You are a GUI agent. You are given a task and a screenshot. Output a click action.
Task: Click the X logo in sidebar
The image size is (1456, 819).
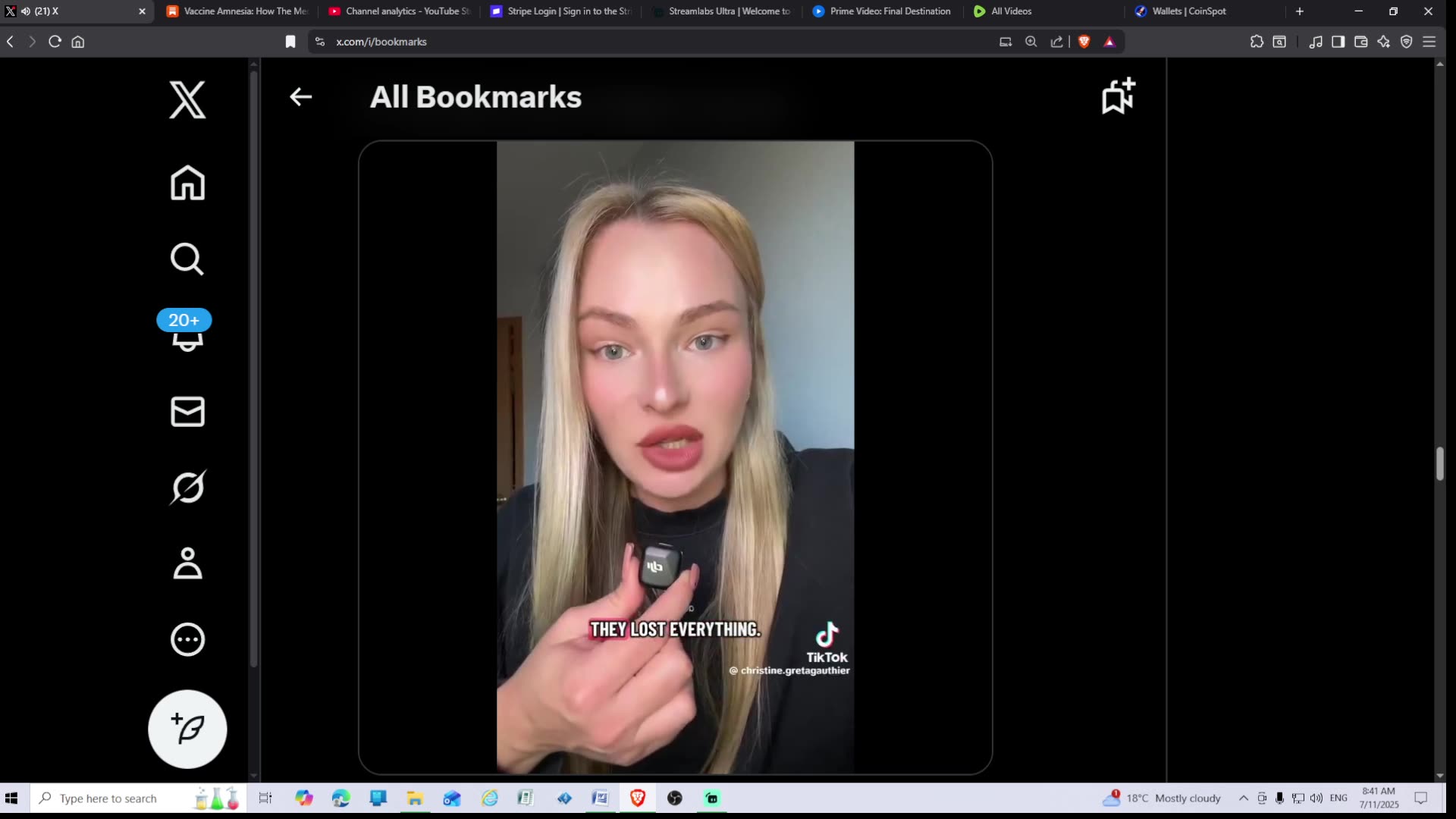[x=187, y=100]
